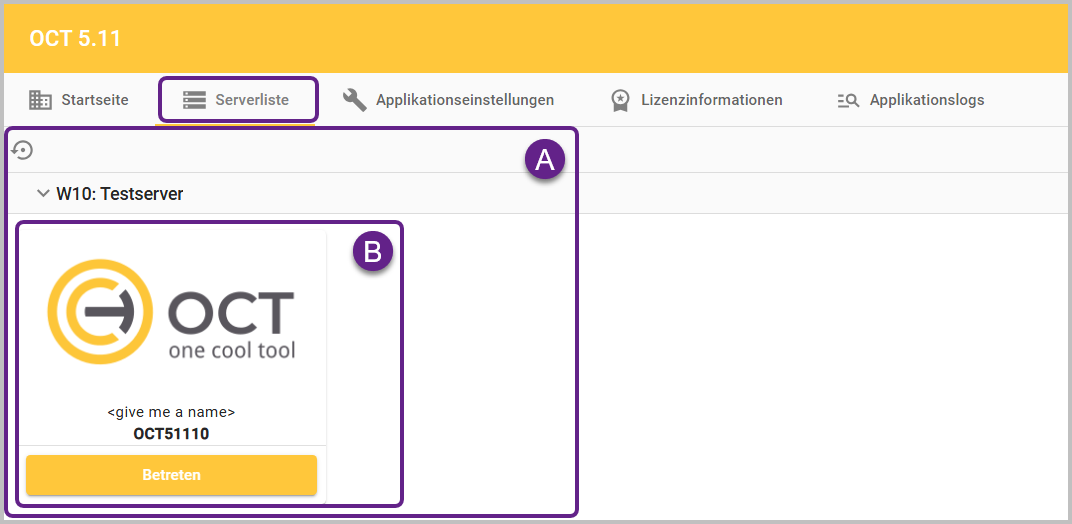Click the OCT one cool tool logo
This screenshot has width=1072, height=524.
171,312
